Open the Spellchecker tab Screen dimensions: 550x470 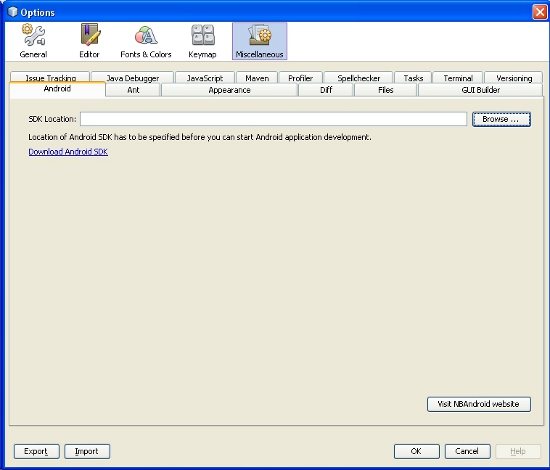coord(358,77)
